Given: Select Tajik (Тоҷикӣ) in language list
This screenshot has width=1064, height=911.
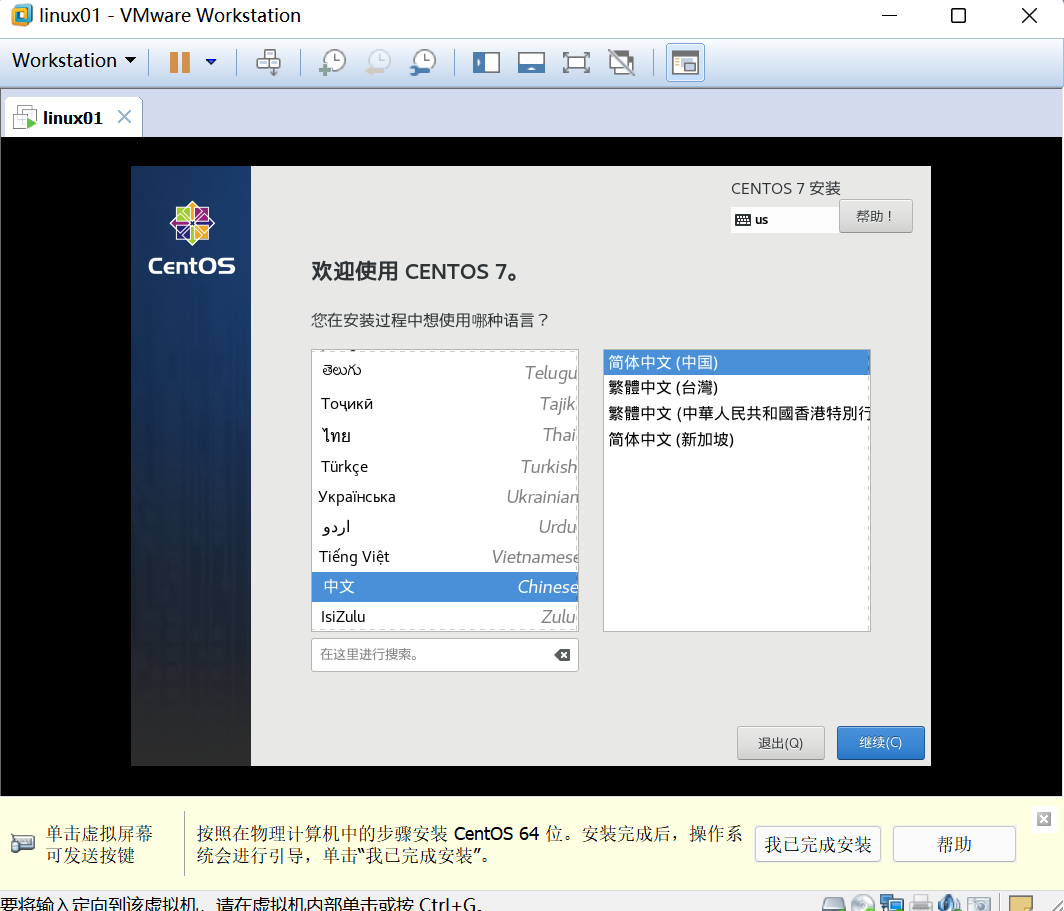Looking at the screenshot, I should (445, 404).
